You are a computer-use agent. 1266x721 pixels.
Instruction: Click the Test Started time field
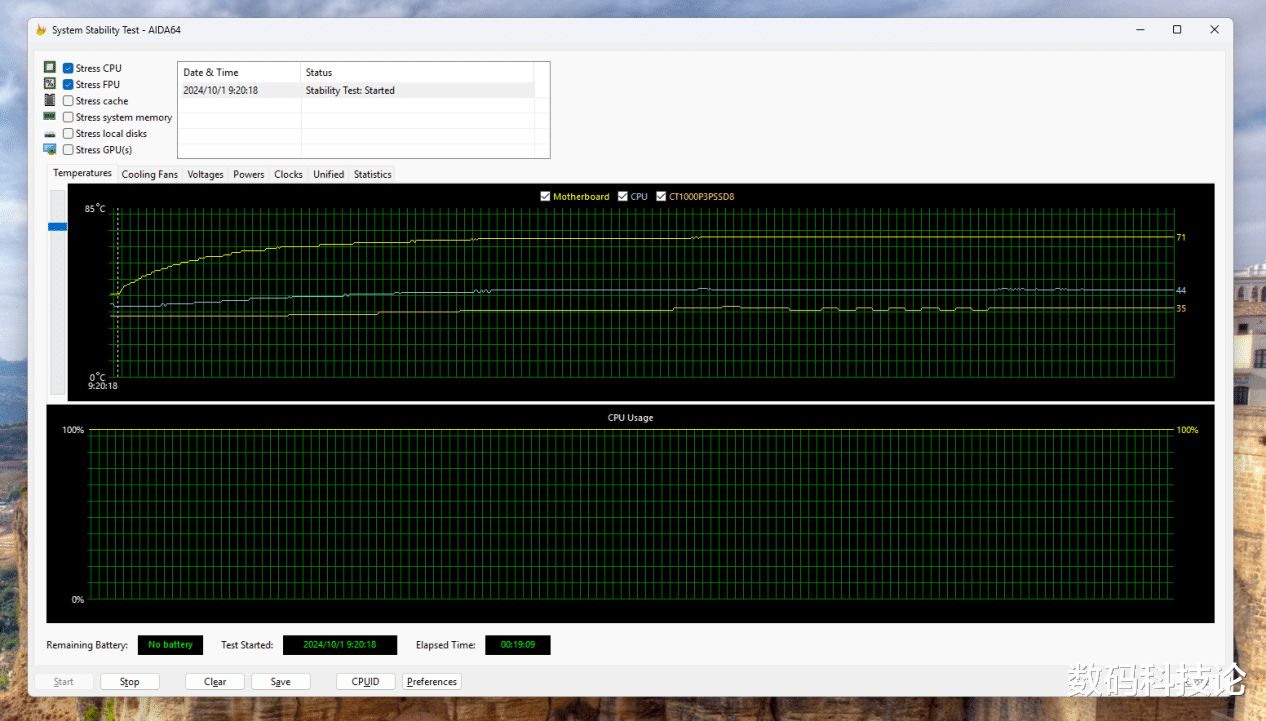coord(340,645)
